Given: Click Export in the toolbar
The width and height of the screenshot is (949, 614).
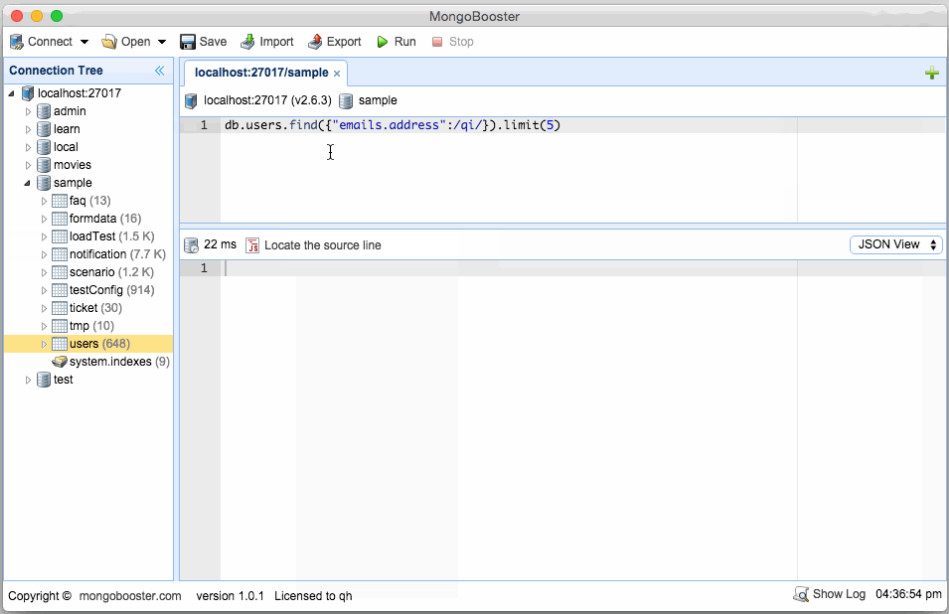Looking at the screenshot, I should coord(334,42).
